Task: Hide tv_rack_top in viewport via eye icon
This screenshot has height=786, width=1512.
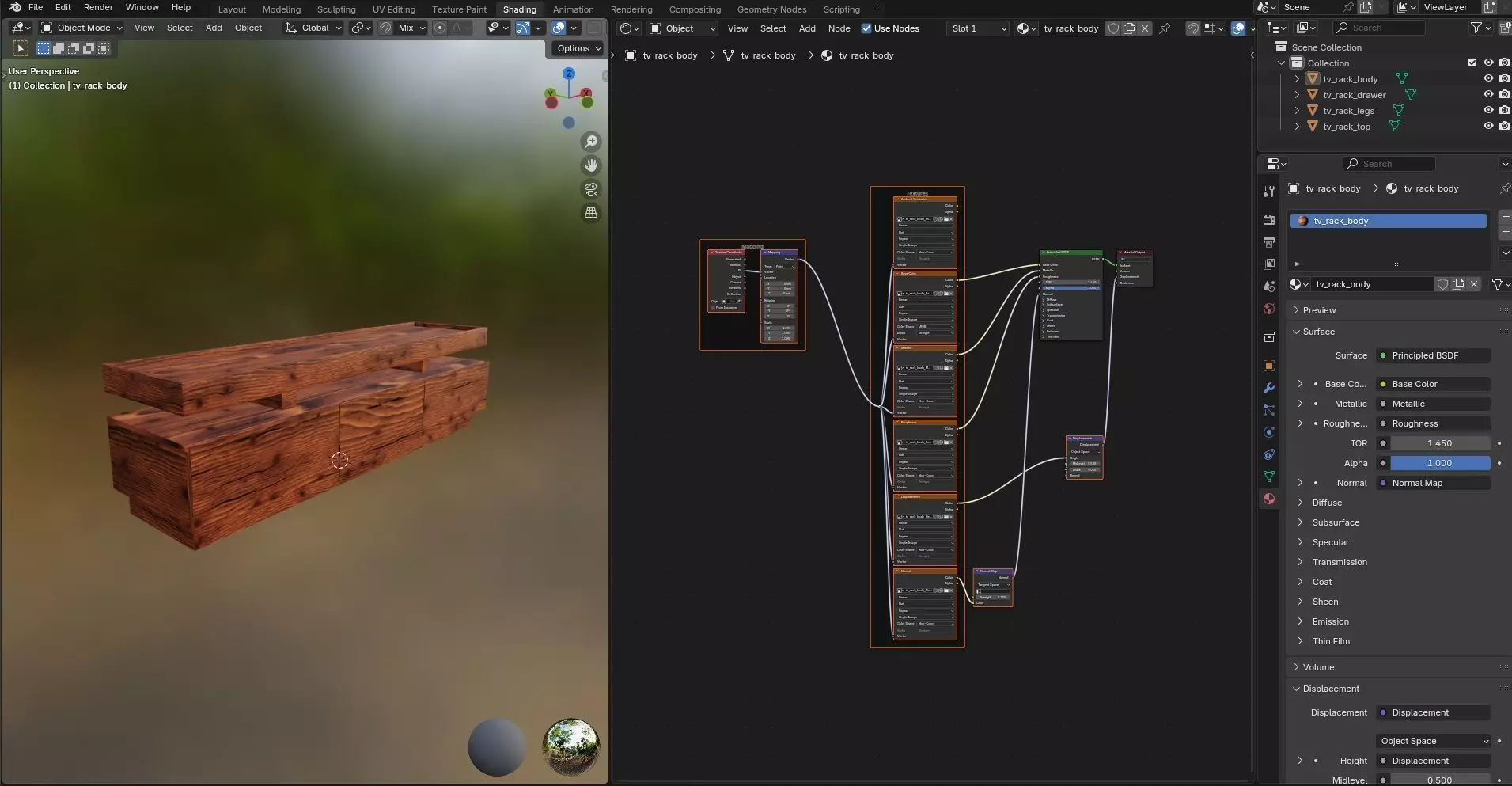Action: coord(1487,127)
